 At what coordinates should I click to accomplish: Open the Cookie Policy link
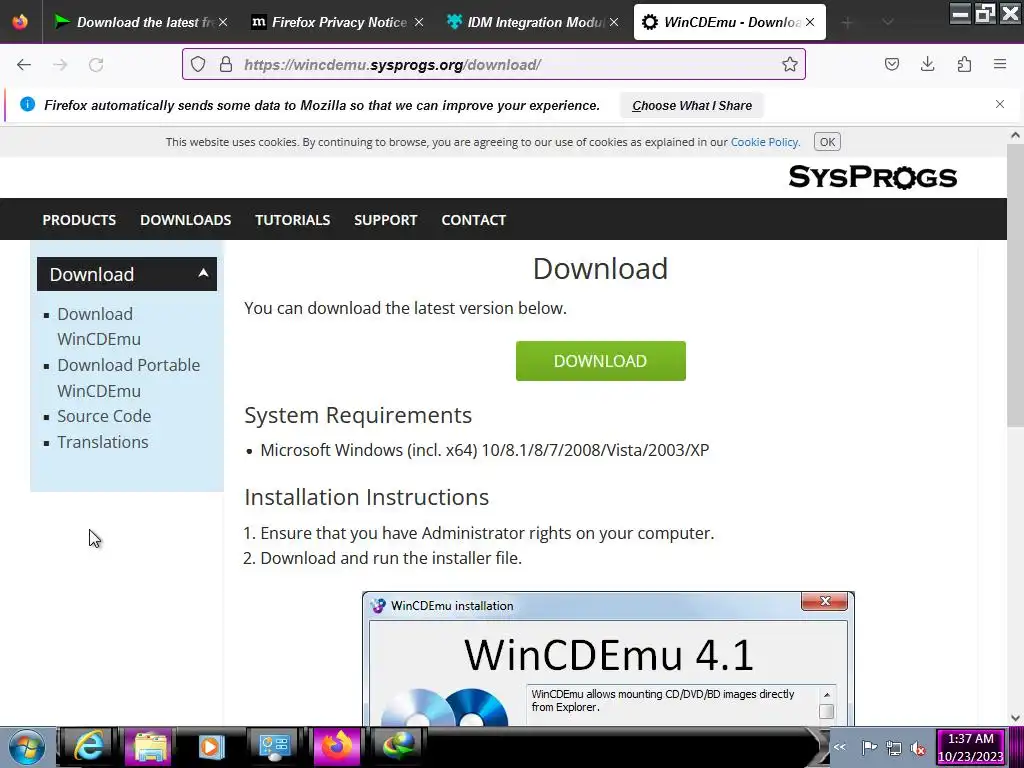[x=765, y=142]
